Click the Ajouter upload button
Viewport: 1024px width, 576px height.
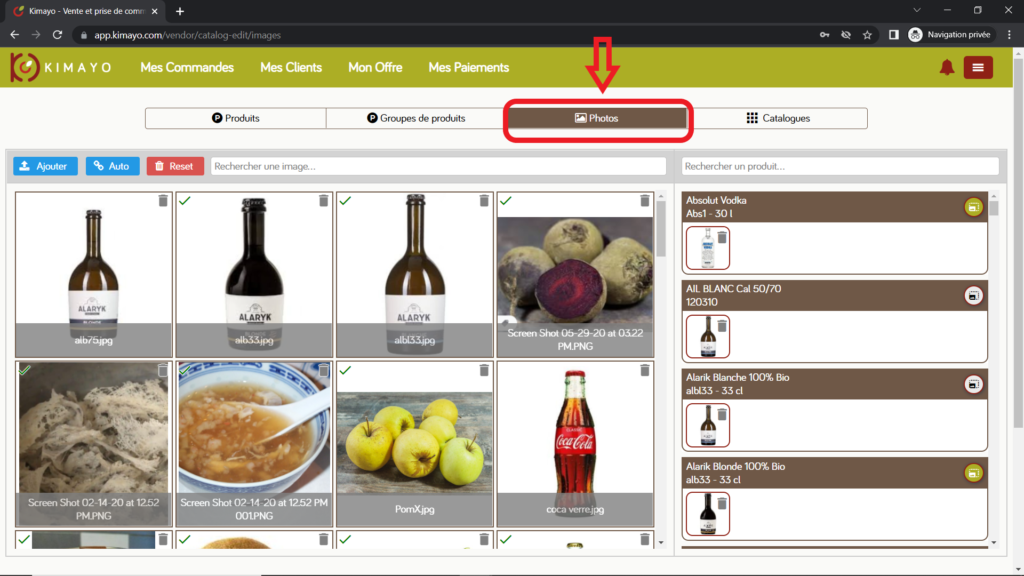[45, 166]
